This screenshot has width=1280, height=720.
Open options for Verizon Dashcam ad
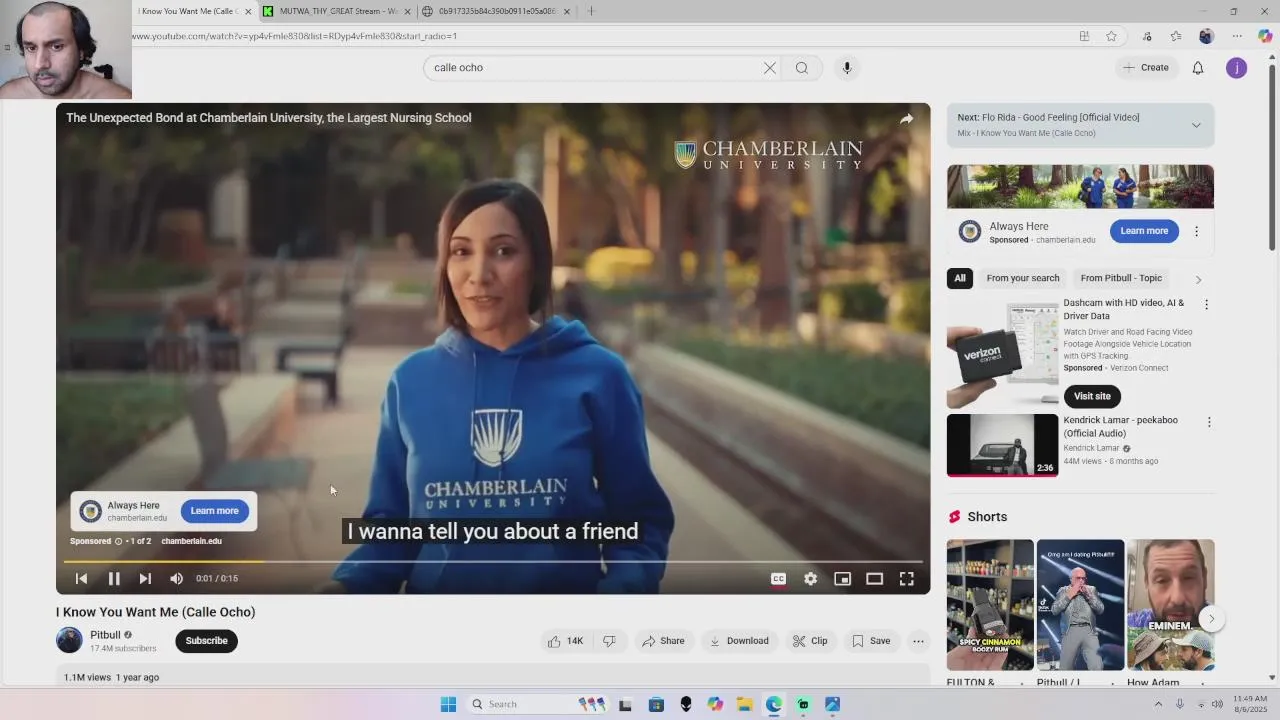[x=1206, y=304]
